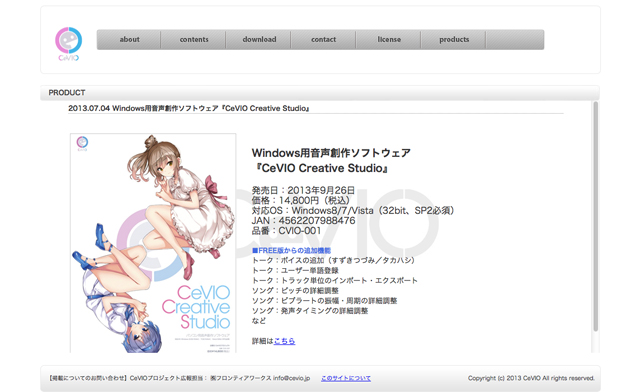Click the release date line 2013年9月26日
This screenshot has height=392, width=640.
tap(303, 190)
